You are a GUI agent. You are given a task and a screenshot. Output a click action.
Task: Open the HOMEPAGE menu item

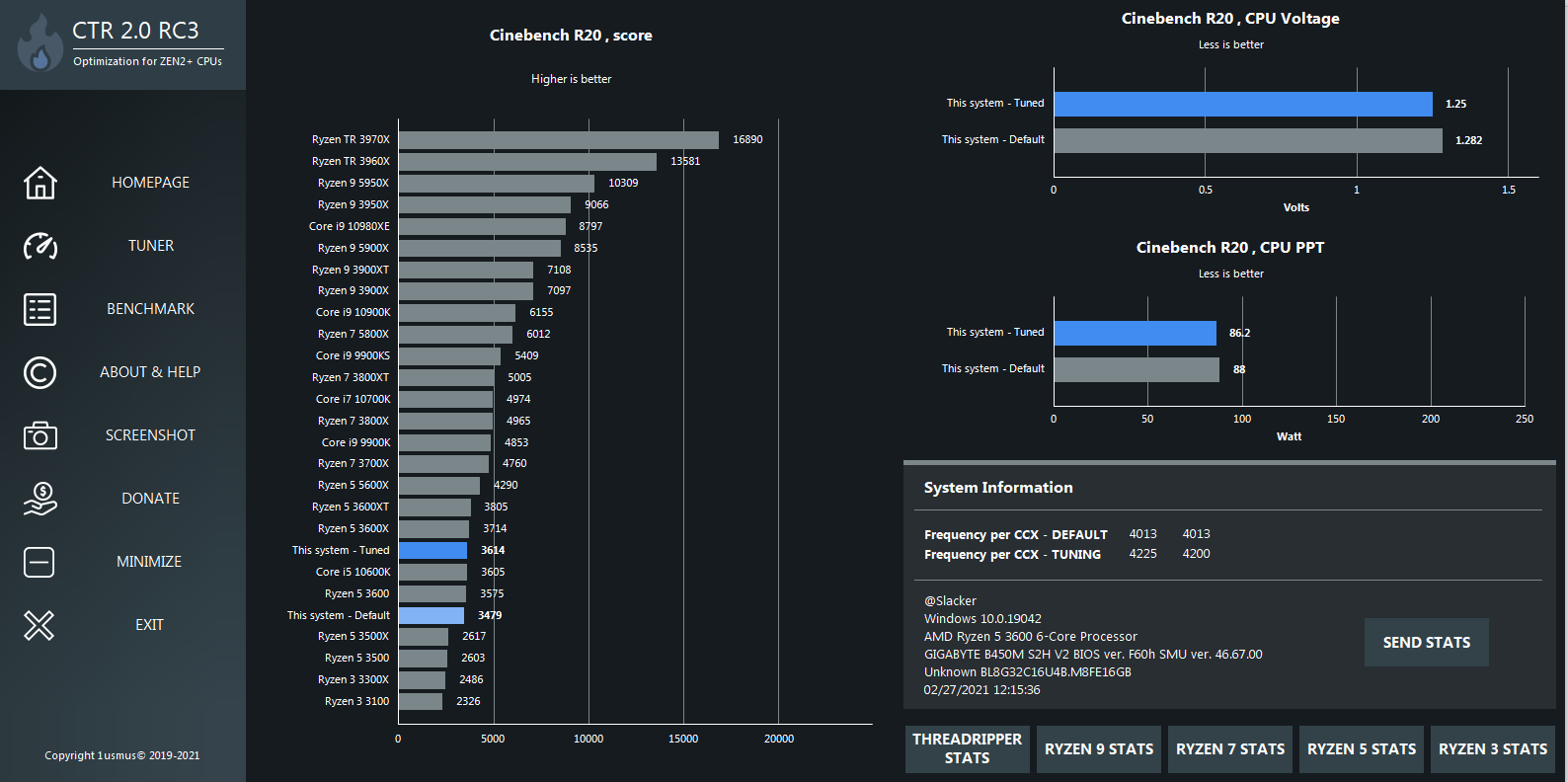pos(150,183)
